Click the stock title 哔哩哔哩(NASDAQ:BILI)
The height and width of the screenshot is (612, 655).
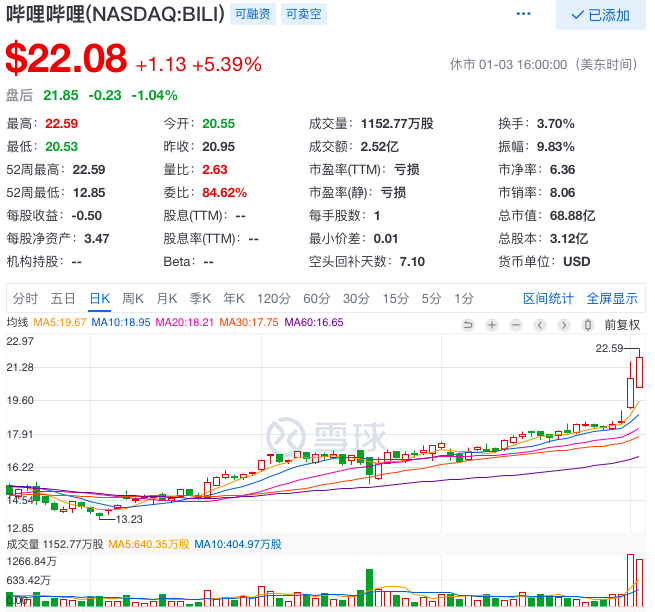point(115,15)
